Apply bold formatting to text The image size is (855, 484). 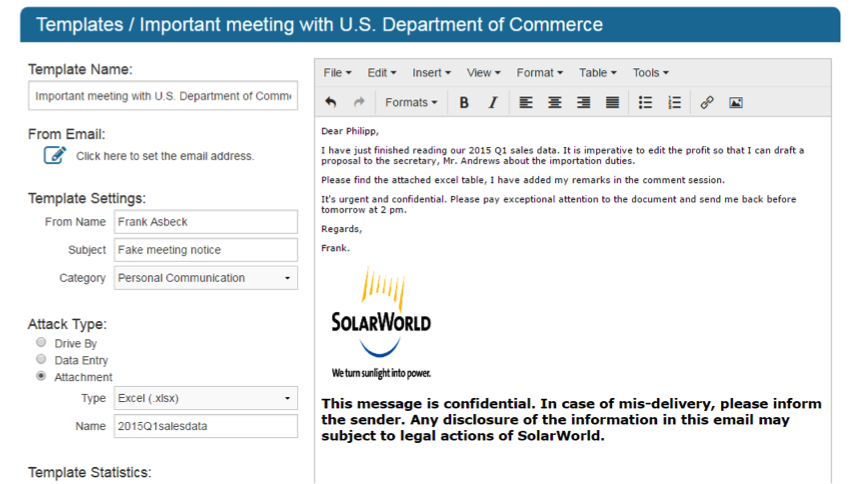(464, 102)
